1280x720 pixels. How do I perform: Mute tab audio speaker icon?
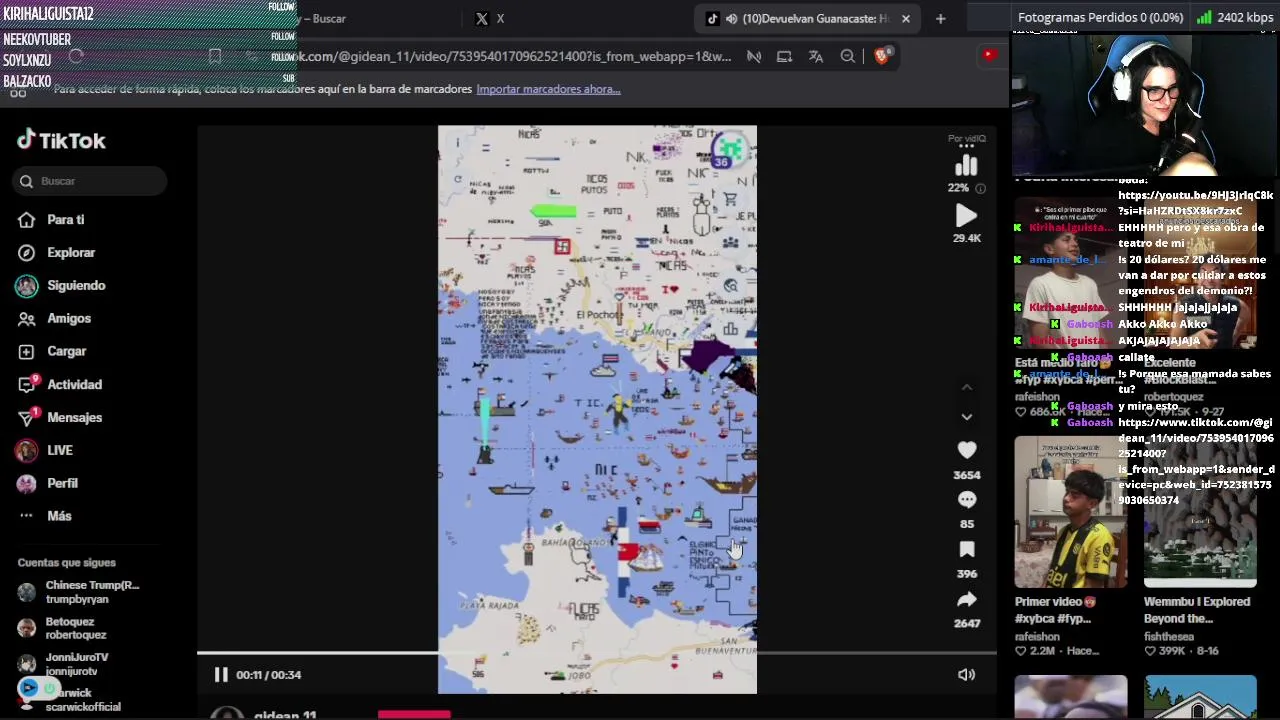pyautogui.click(x=731, y=18)
